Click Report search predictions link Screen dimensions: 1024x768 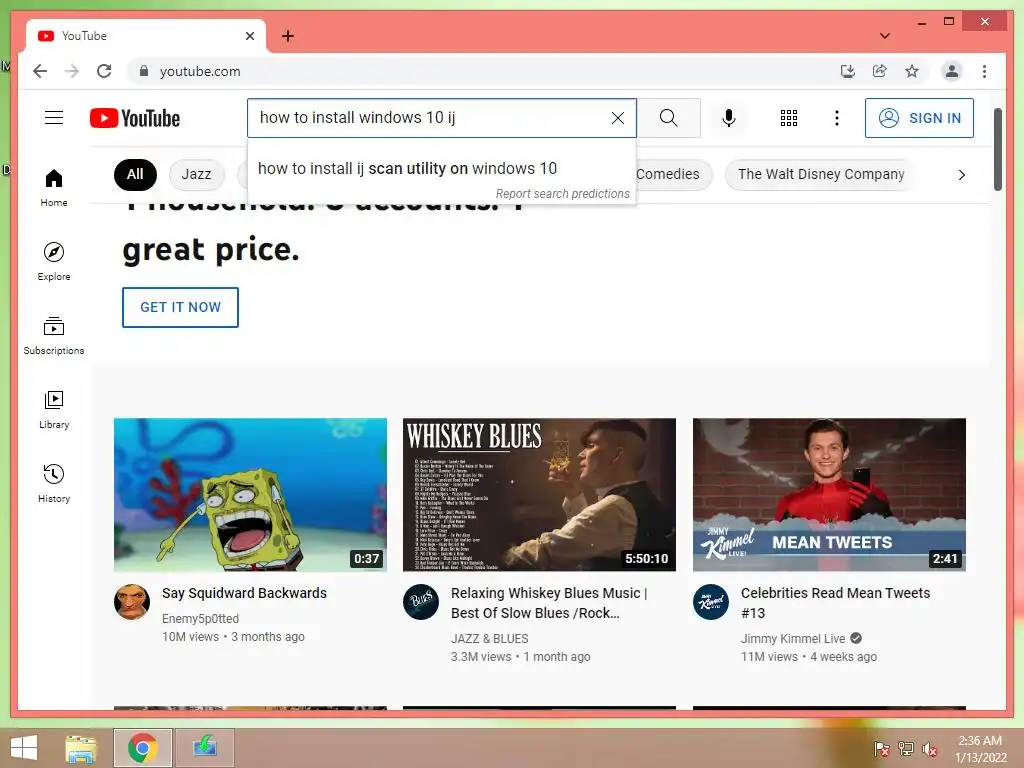[x=562, y=194]
